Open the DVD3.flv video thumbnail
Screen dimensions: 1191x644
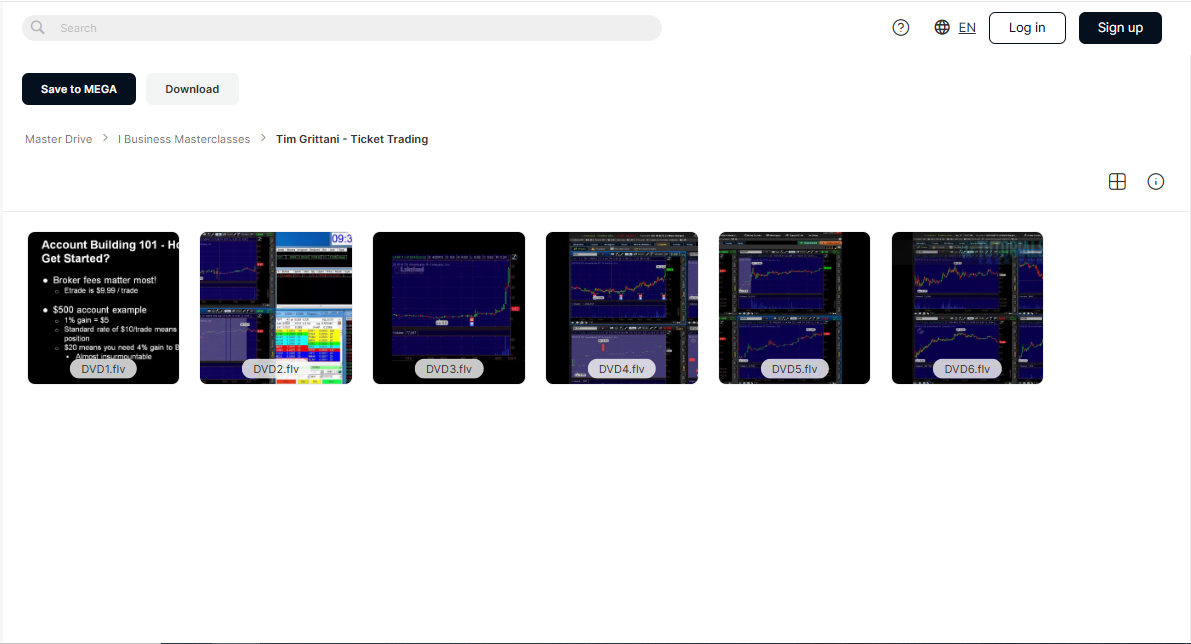coord(449,308)
